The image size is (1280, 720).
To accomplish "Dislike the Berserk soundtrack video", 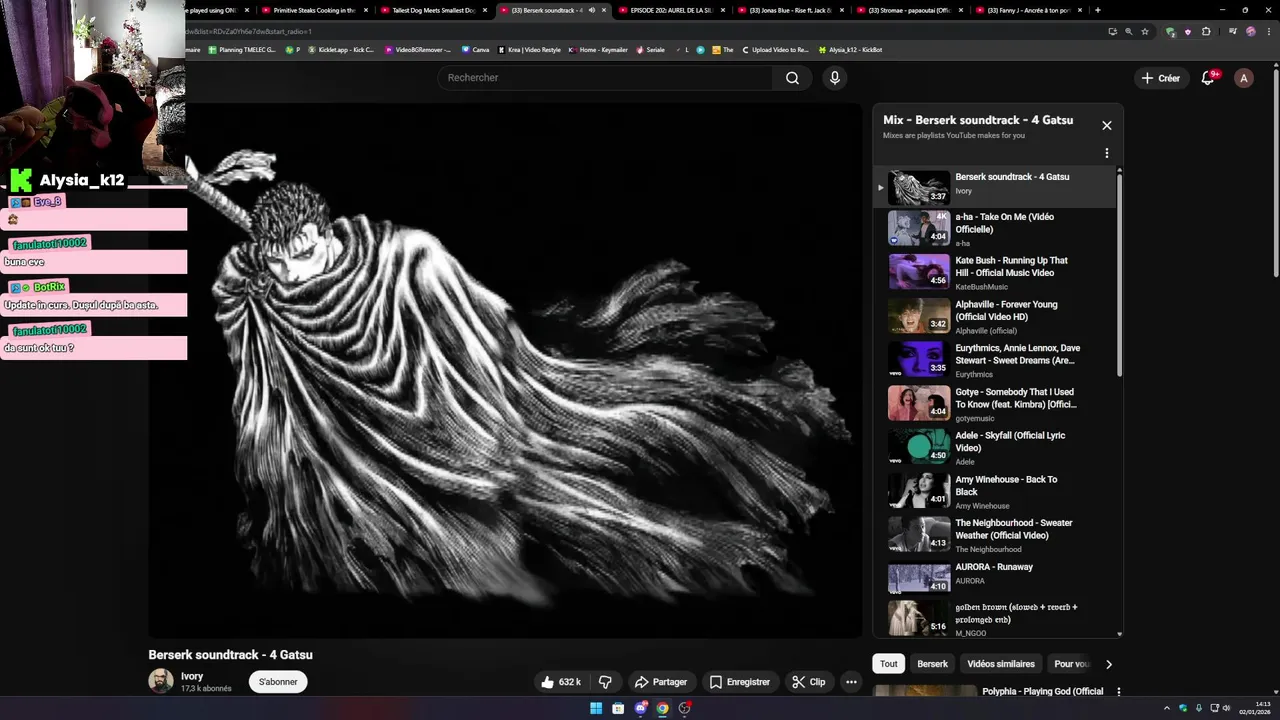I will (x=605, y=682).
